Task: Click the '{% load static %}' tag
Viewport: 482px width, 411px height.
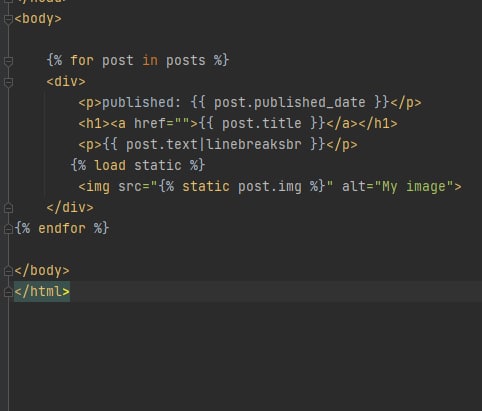Action: coord(138,165)
